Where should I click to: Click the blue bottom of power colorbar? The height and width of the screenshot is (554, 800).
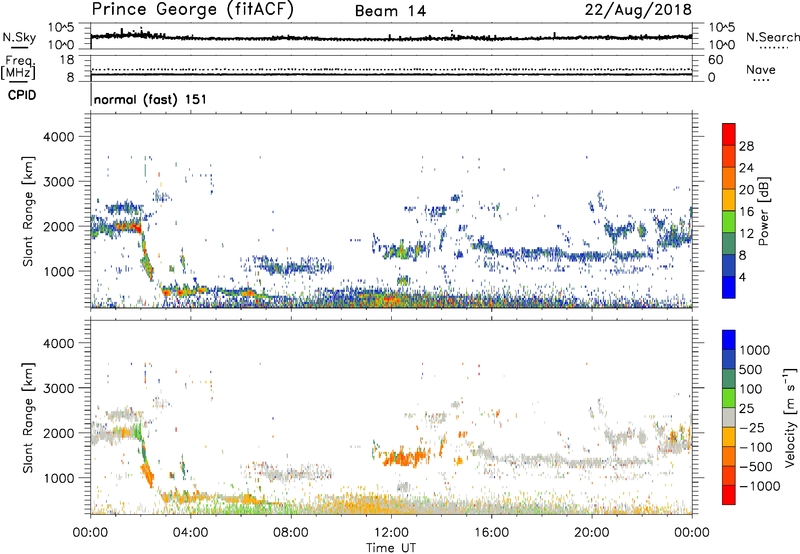pos(729,287)
